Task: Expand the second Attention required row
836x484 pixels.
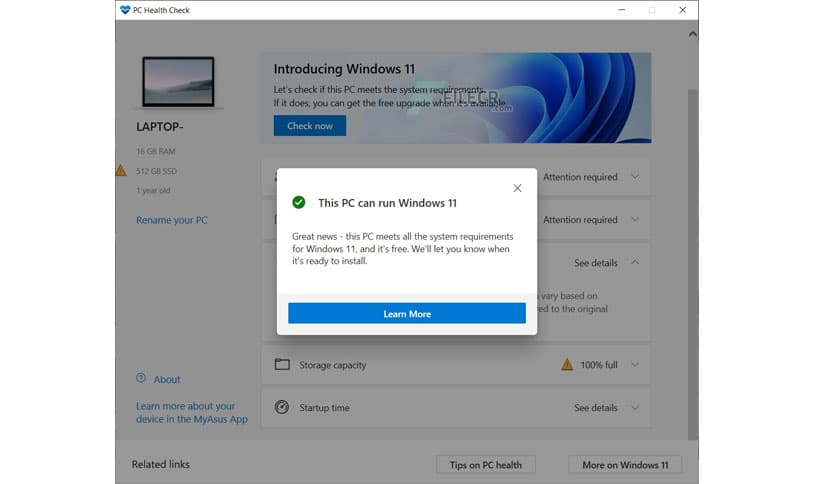Action: [x=635, y=220]
